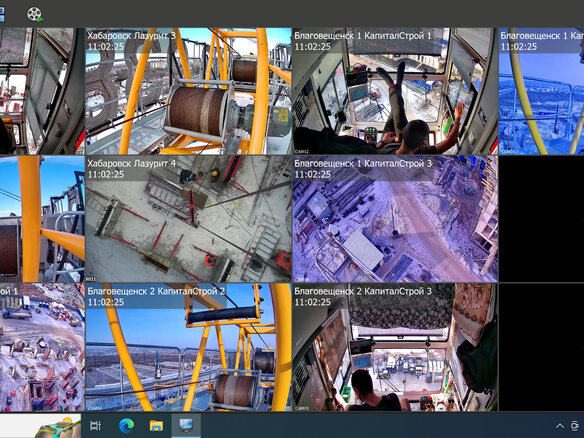Click the Благовещенск 1 КапиталСтрой 3 title label
The height and width of the screenshot is (438, 584).
363,164
